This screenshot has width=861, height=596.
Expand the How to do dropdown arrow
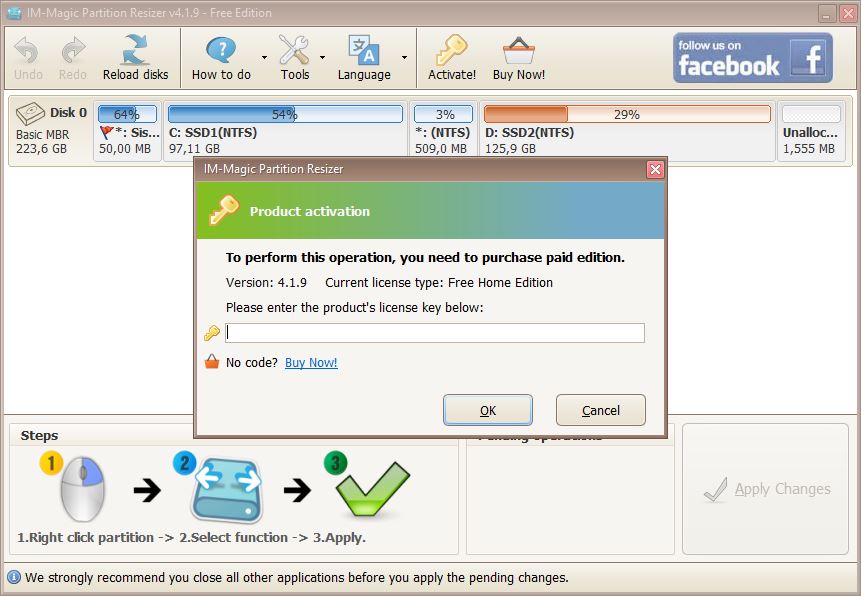pyautogui.click(x=264, y=58)
